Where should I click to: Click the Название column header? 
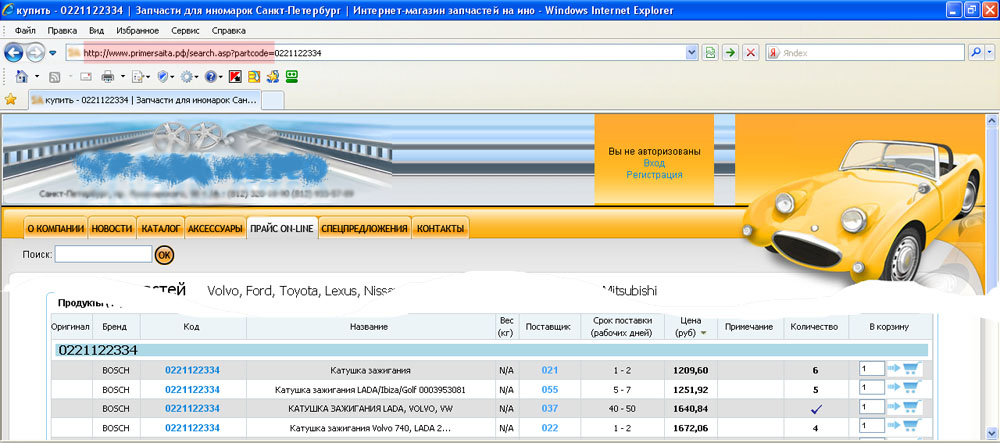(369, 326)
